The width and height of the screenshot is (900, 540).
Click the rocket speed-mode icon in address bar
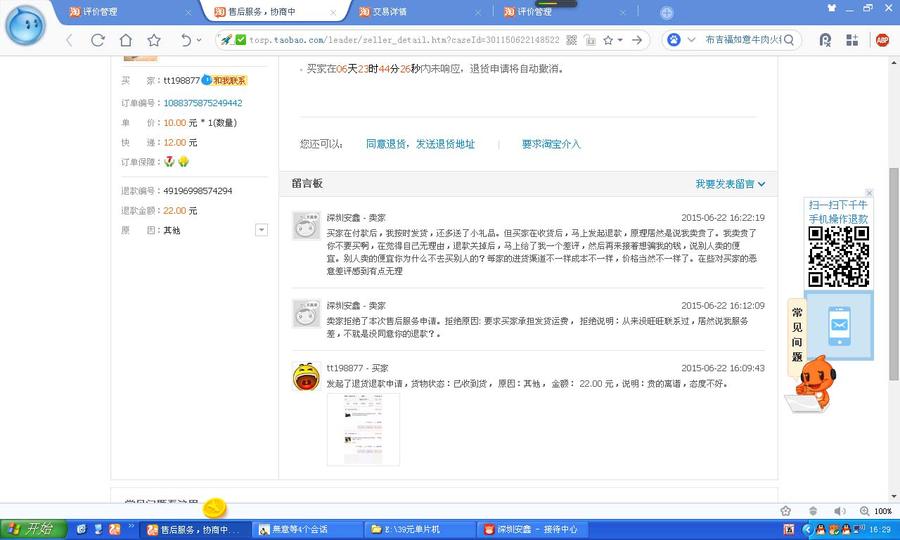pos(227,40)
